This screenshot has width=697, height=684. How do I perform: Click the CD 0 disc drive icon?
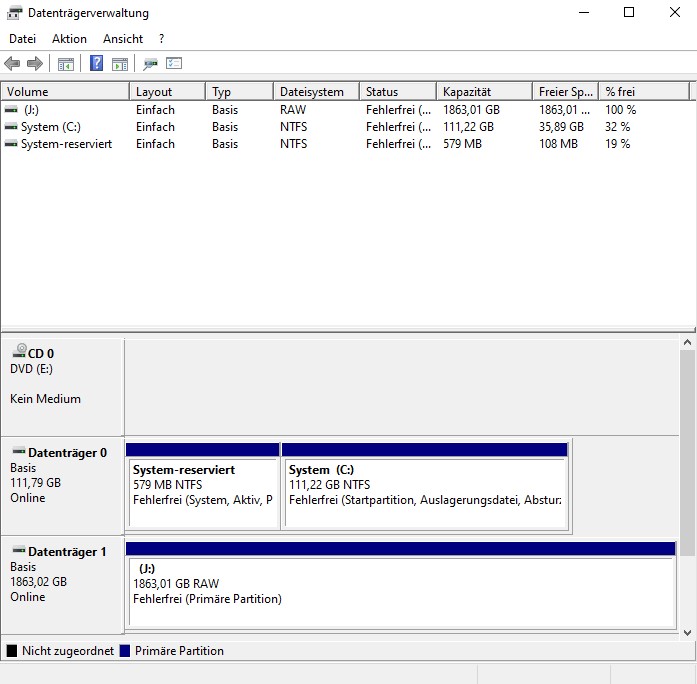pyautogui.click(x=20, y=351)
